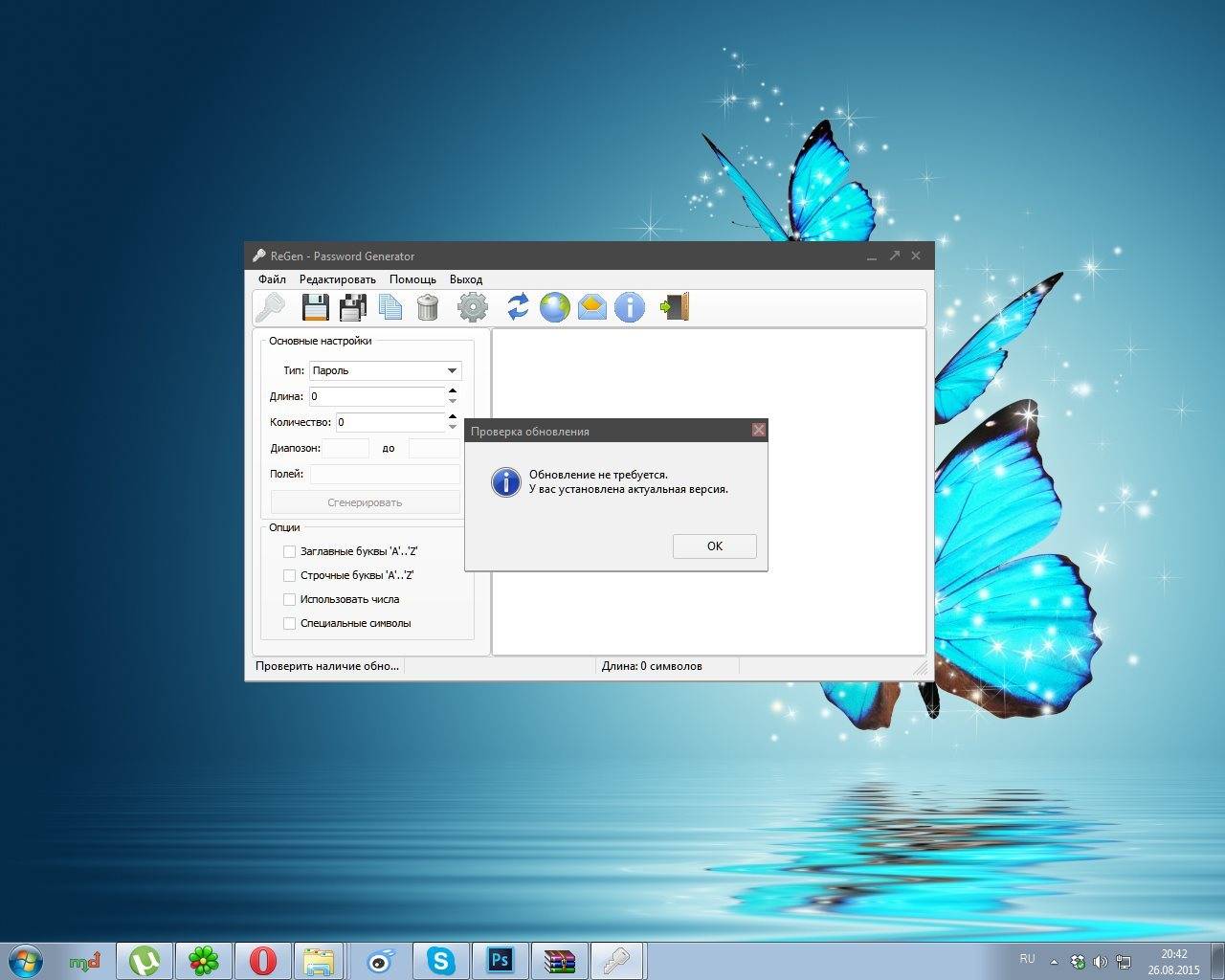Click the md icon on taskbar
The image size is (1225, 980).
coord(85,961)
